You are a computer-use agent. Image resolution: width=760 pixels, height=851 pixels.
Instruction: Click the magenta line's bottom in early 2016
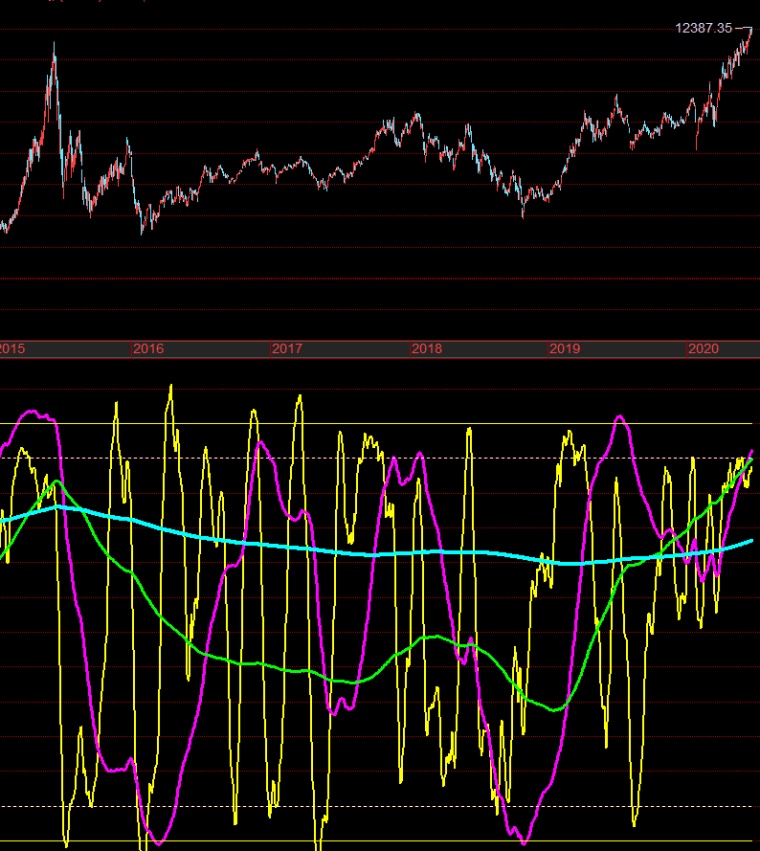(x=159, y=842)
